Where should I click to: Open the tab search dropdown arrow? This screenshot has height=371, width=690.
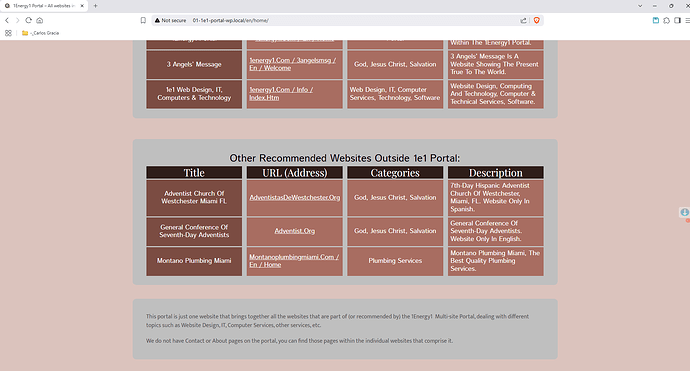[x=640, y=6]
